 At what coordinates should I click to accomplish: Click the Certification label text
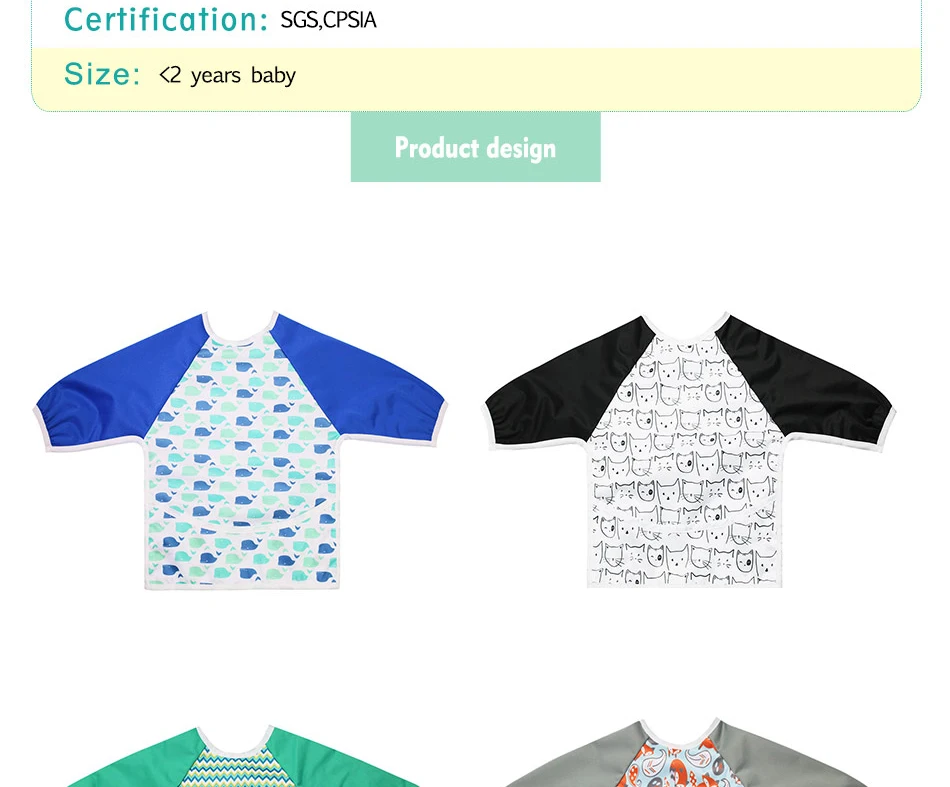tap(166, 19)
